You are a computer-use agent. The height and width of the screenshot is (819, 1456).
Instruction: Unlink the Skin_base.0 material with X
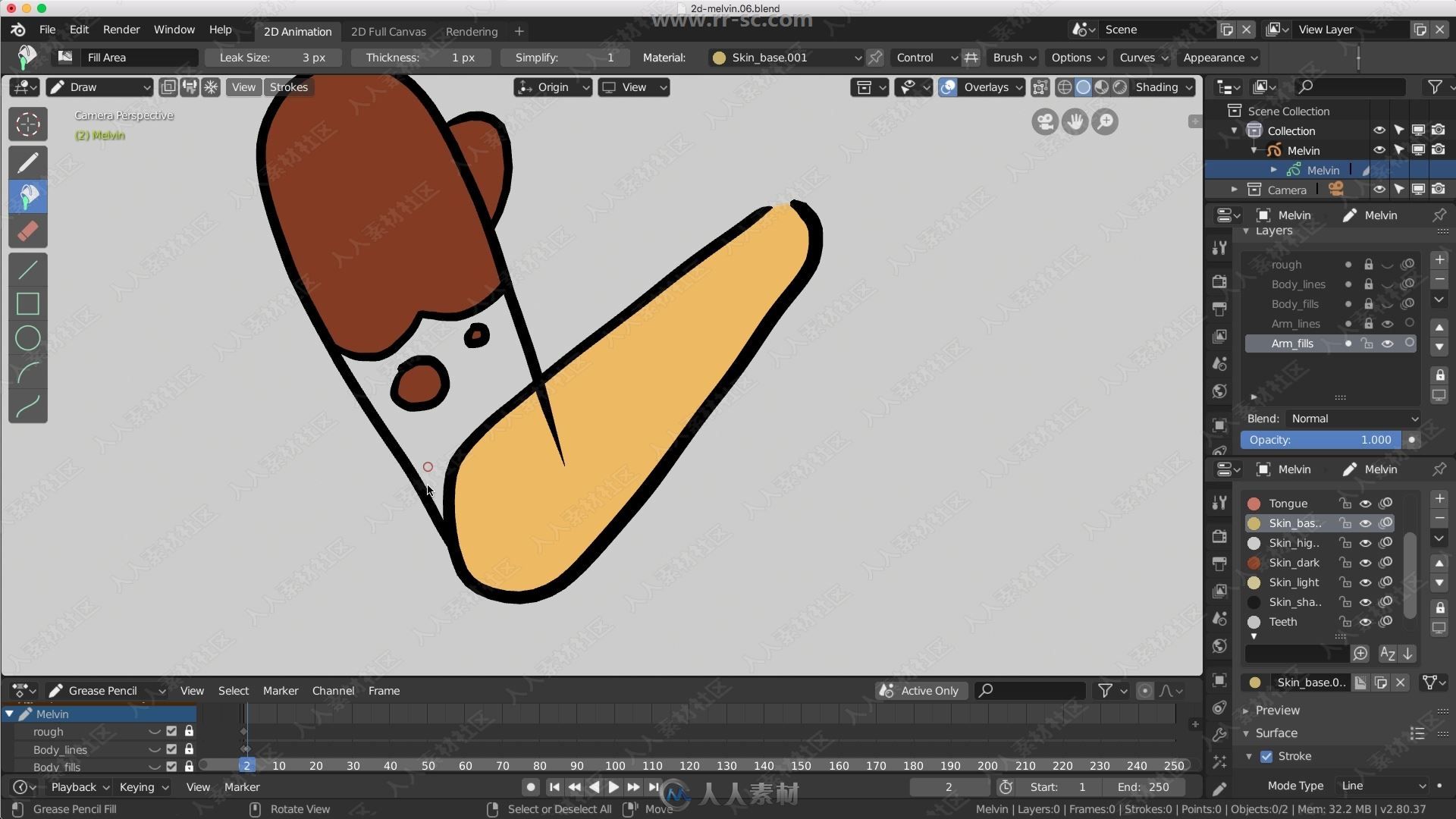pos(1401,682)
